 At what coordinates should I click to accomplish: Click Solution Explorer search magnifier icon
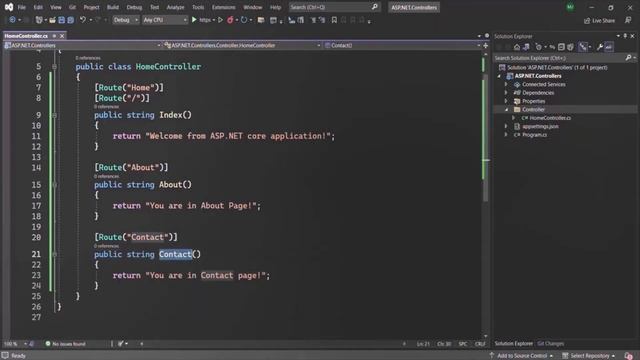pyautogui.click(x=628, y=58)
